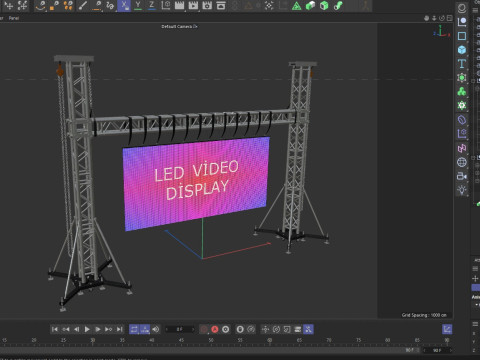The width and height of the screenshot is (480, 360).
Task: Add a Cube primitive object
Action: 462,50
